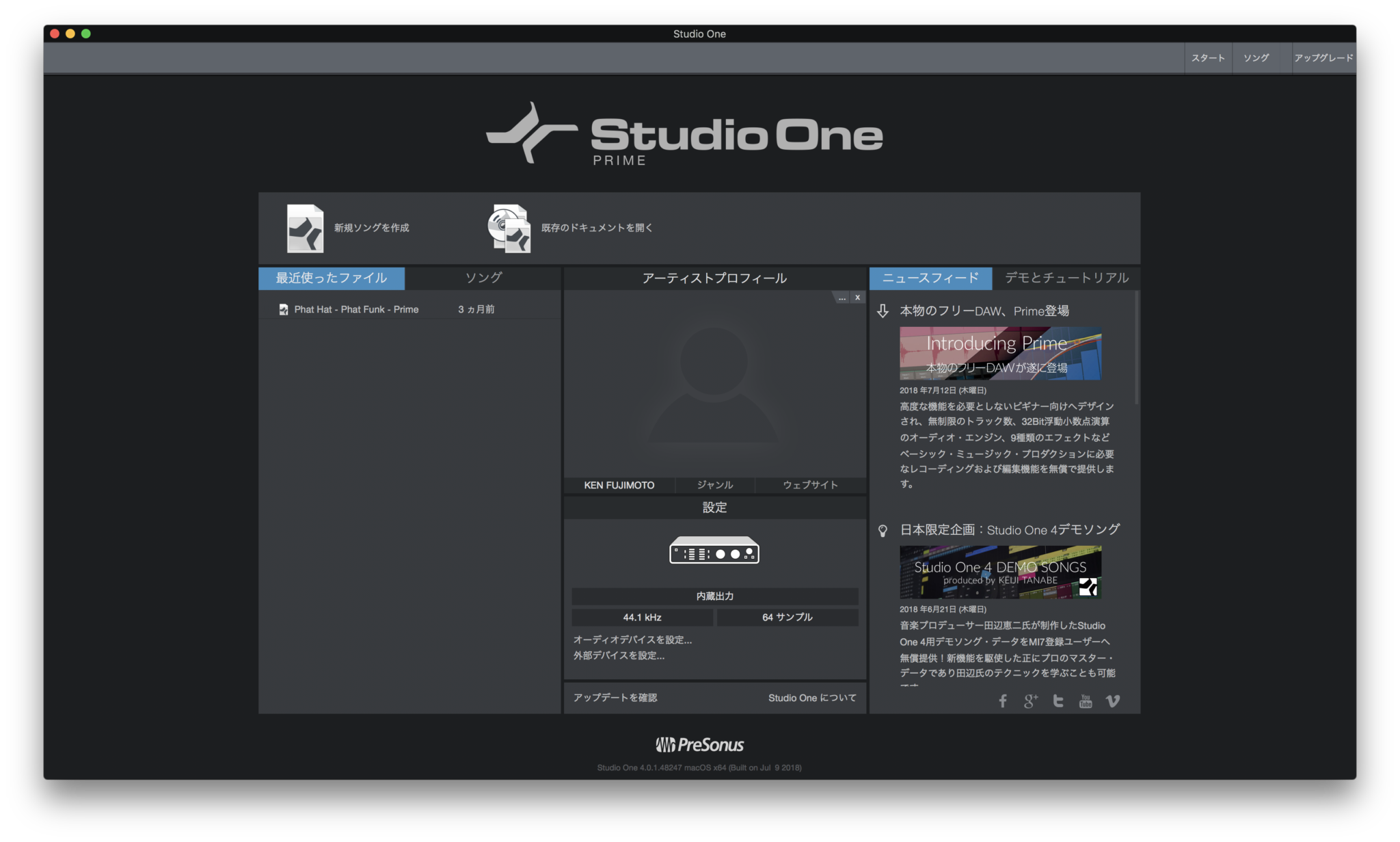
Task: Click アップデートを確認 to check updates
Action: pos(615,697)
